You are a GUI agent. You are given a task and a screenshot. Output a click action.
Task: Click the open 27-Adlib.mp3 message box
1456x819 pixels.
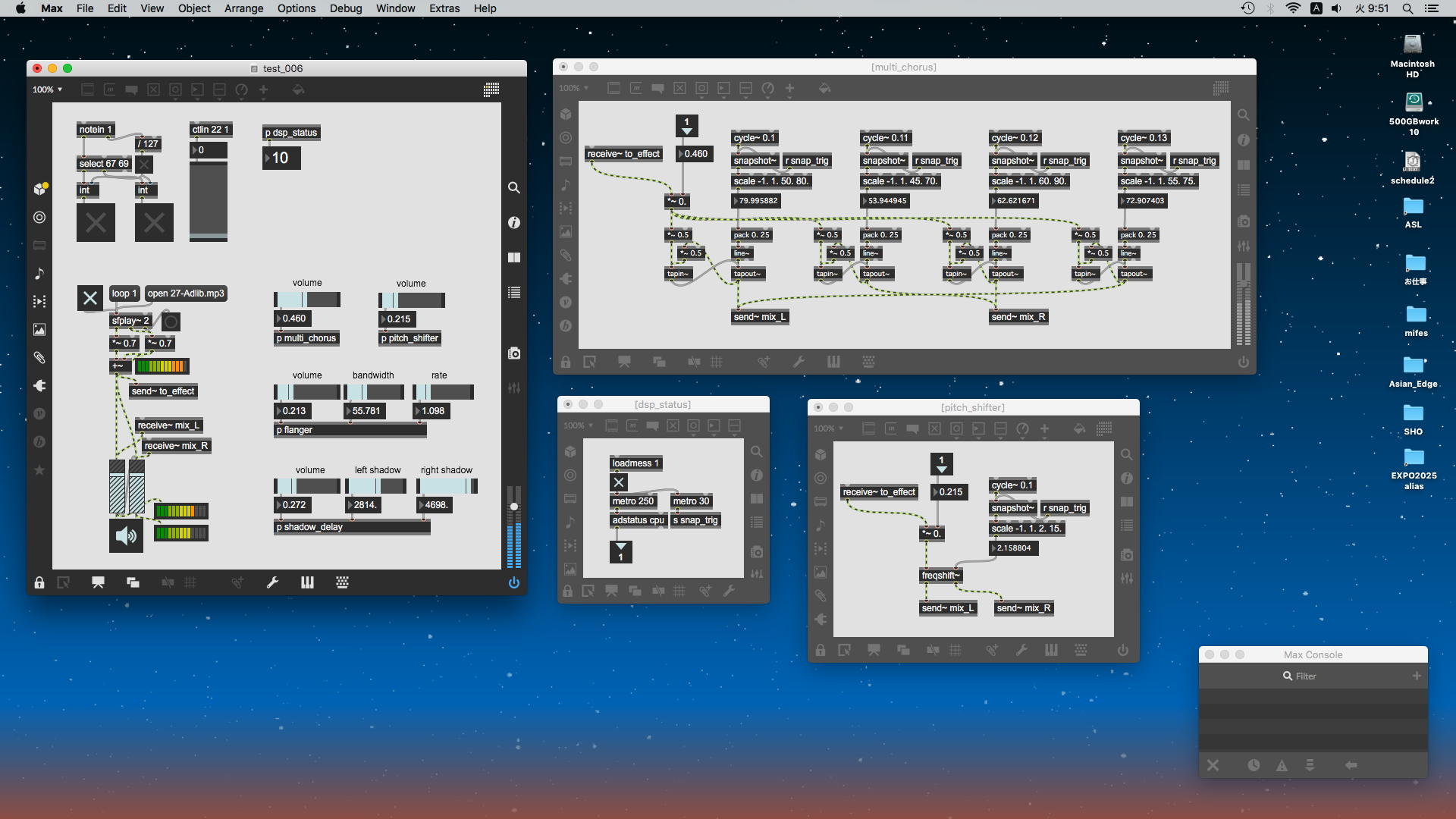[186, 293]
